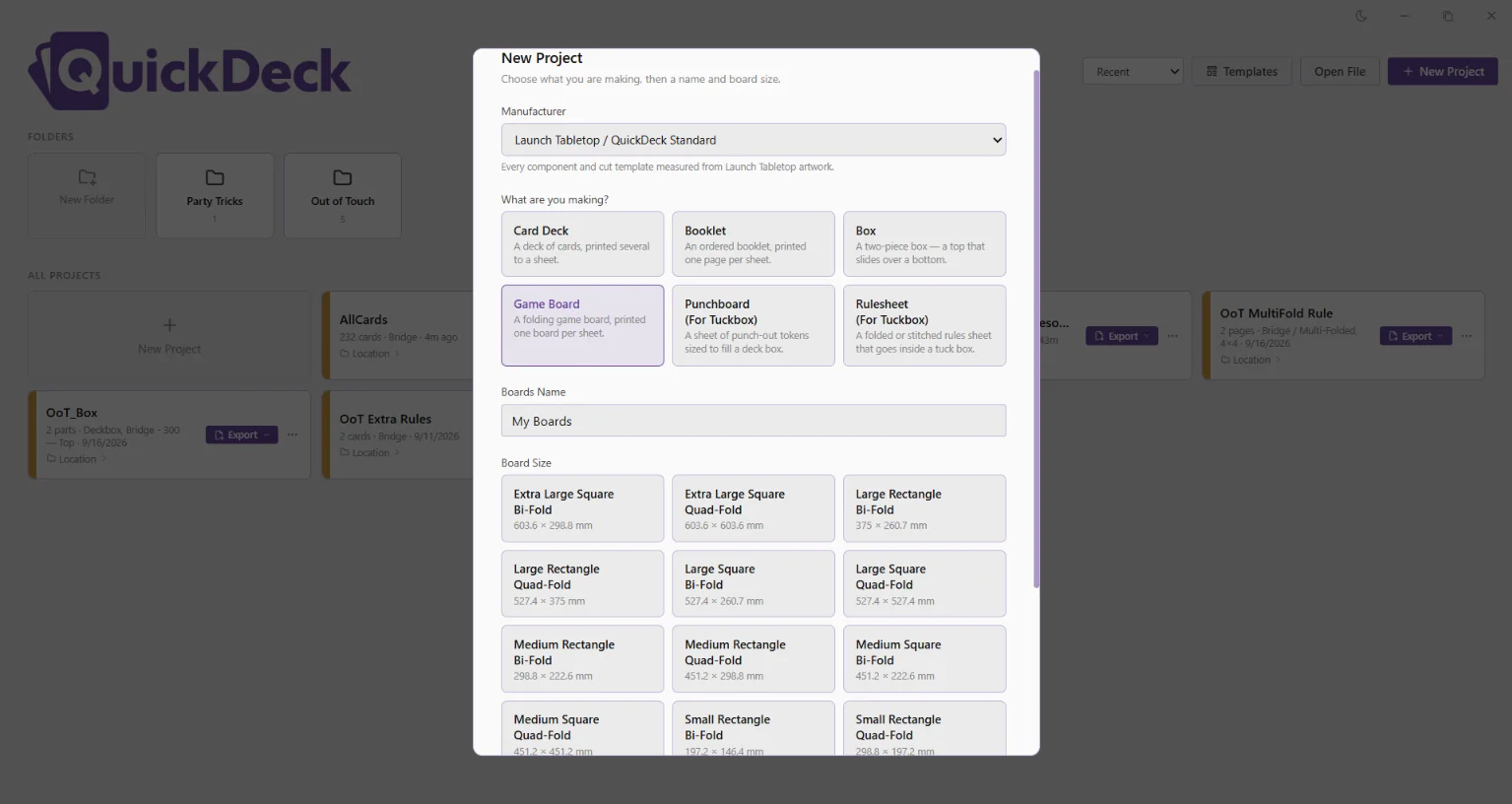The image size is (1512, 804).
Task: Click the QuickDeck logo
Action: click(x=189, y=71)
